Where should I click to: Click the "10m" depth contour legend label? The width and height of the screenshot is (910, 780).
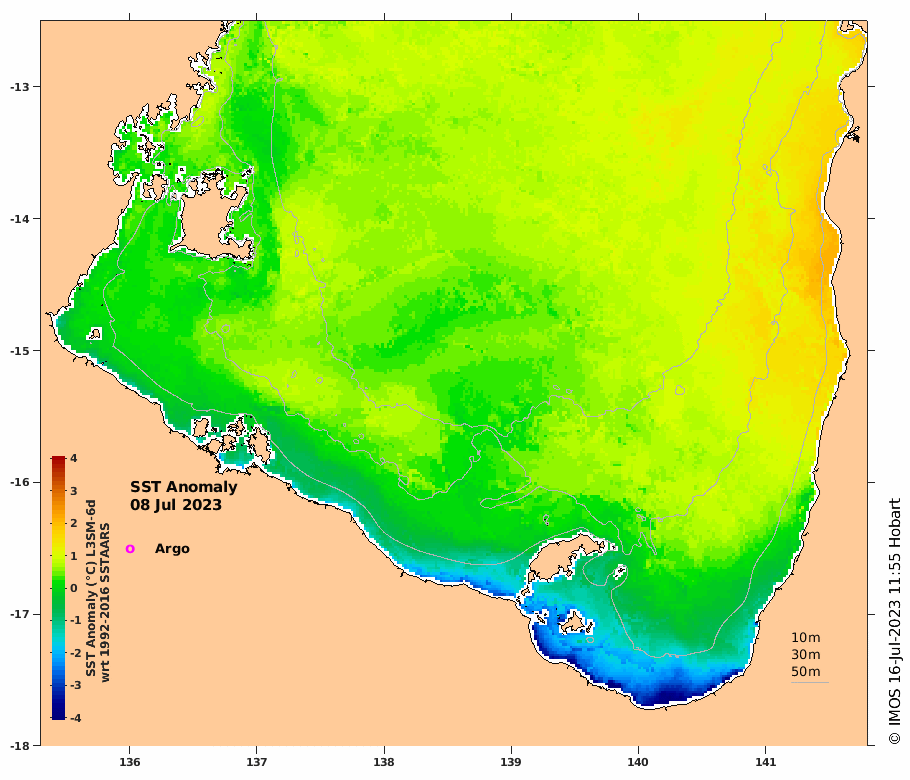(806, 637)
